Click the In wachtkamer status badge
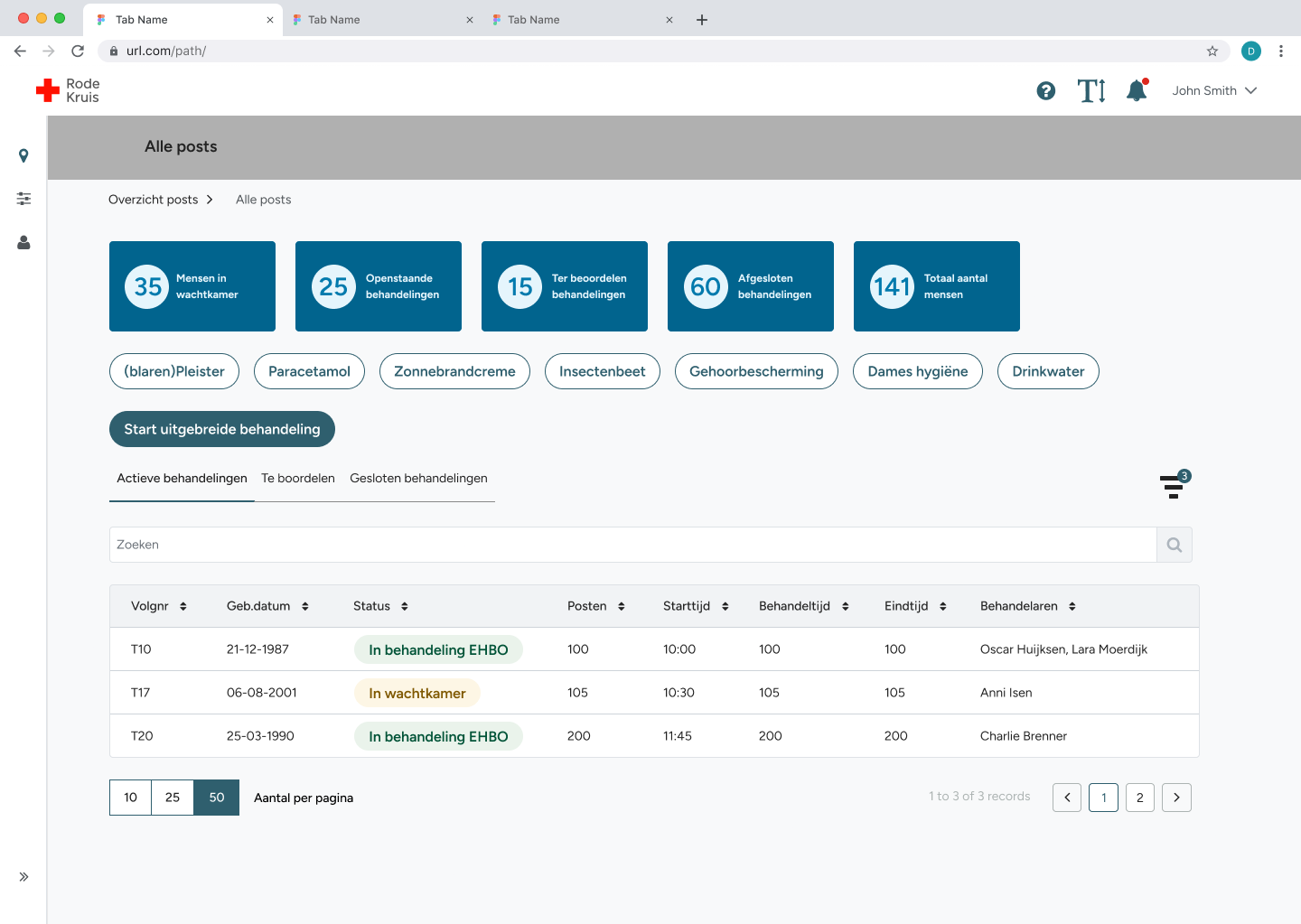This screenshot has height=924, width=1301. [x=417, y=693]
